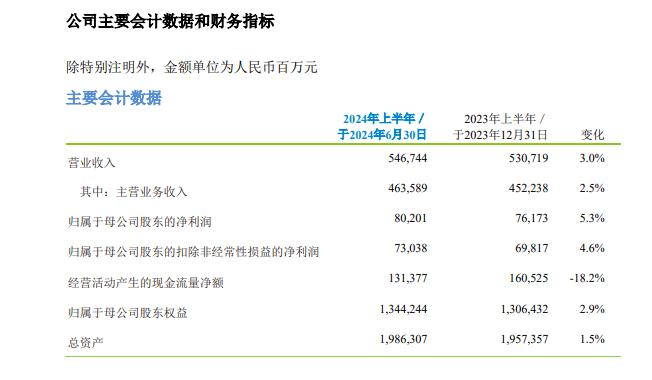Viewport: 652px width, 380px height.
Task: Click the 1,344,244 equity value
Action: (403, 309)
